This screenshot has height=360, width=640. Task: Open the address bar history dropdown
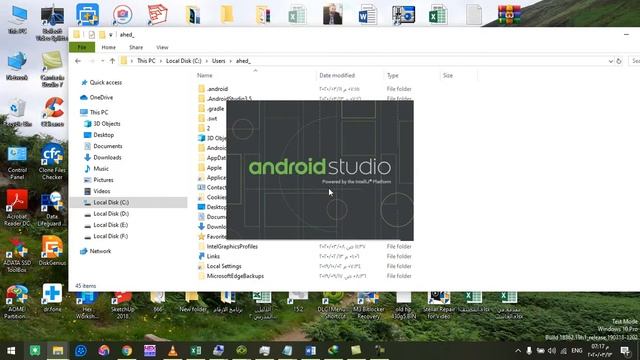(611, 61)
